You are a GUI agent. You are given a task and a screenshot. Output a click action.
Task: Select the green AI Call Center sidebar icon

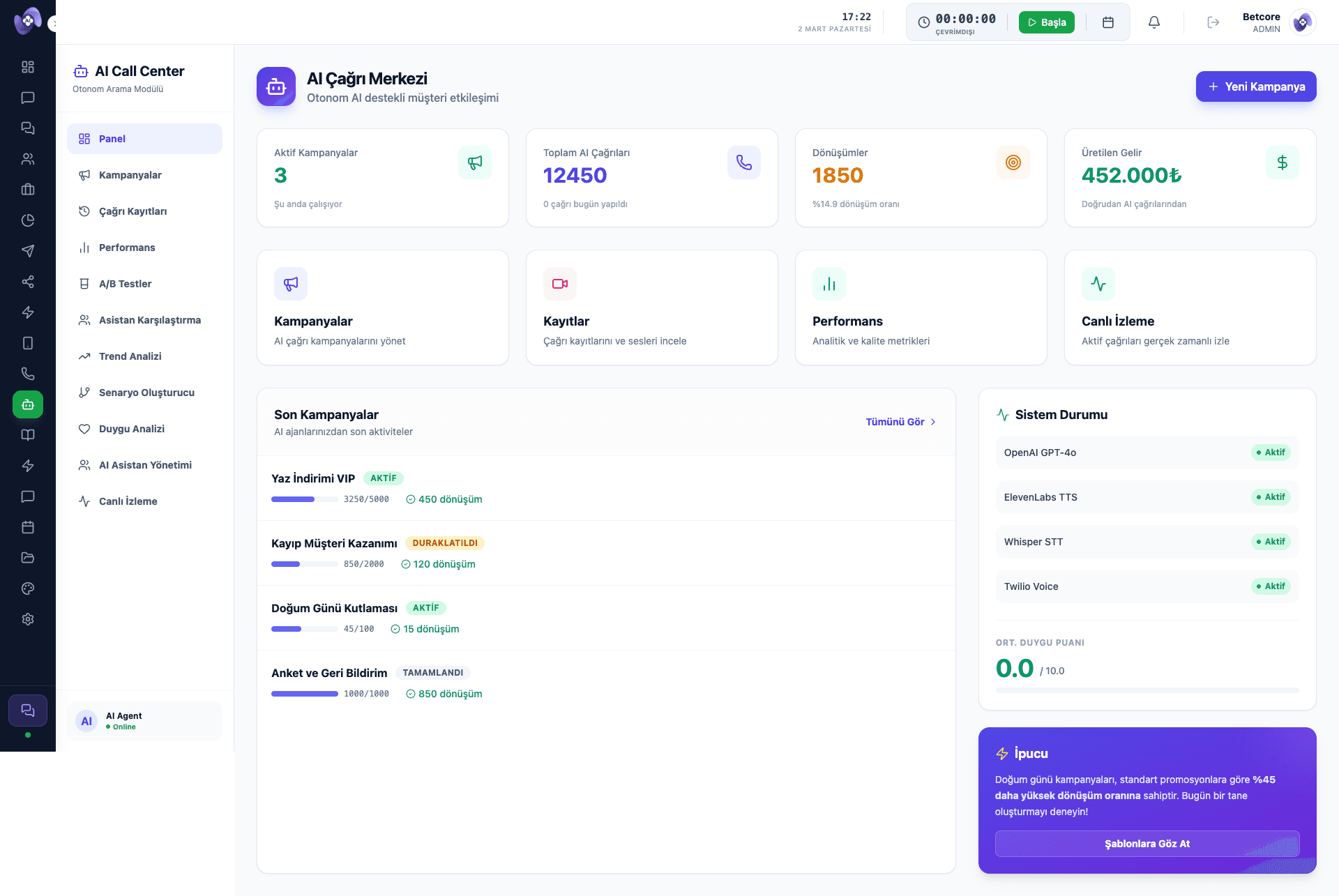(x=28, y=404)
